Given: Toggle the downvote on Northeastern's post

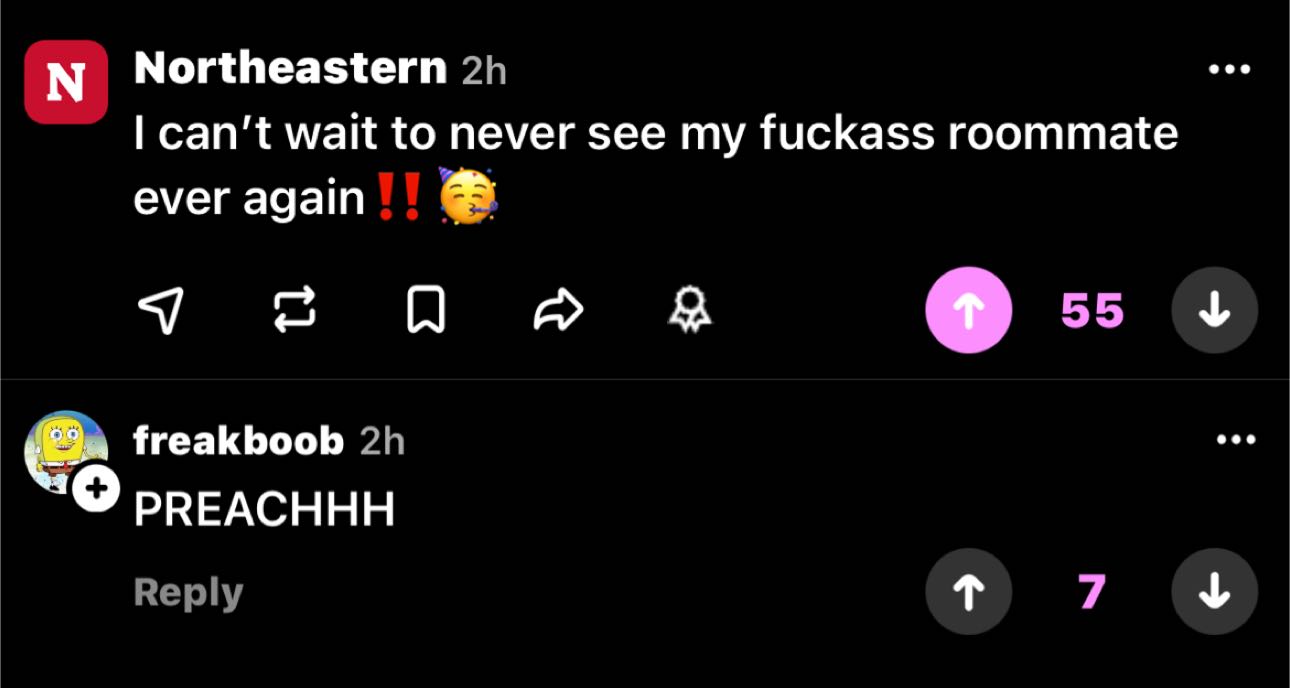Looking at the screenshot, I should 1213,310.
